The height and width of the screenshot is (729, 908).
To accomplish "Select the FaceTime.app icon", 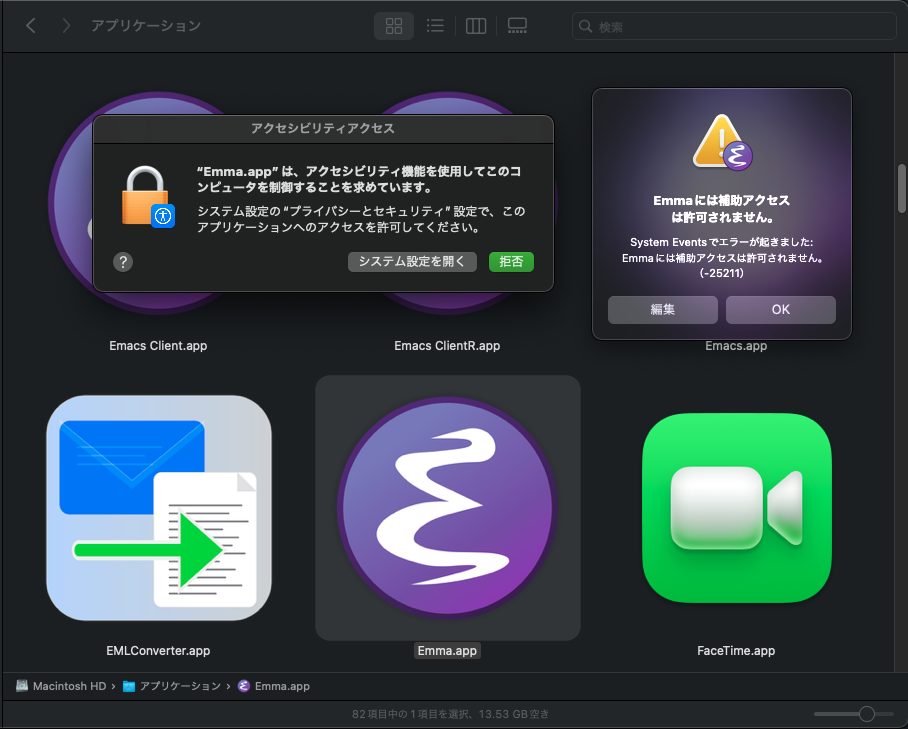I will (737, 508).
